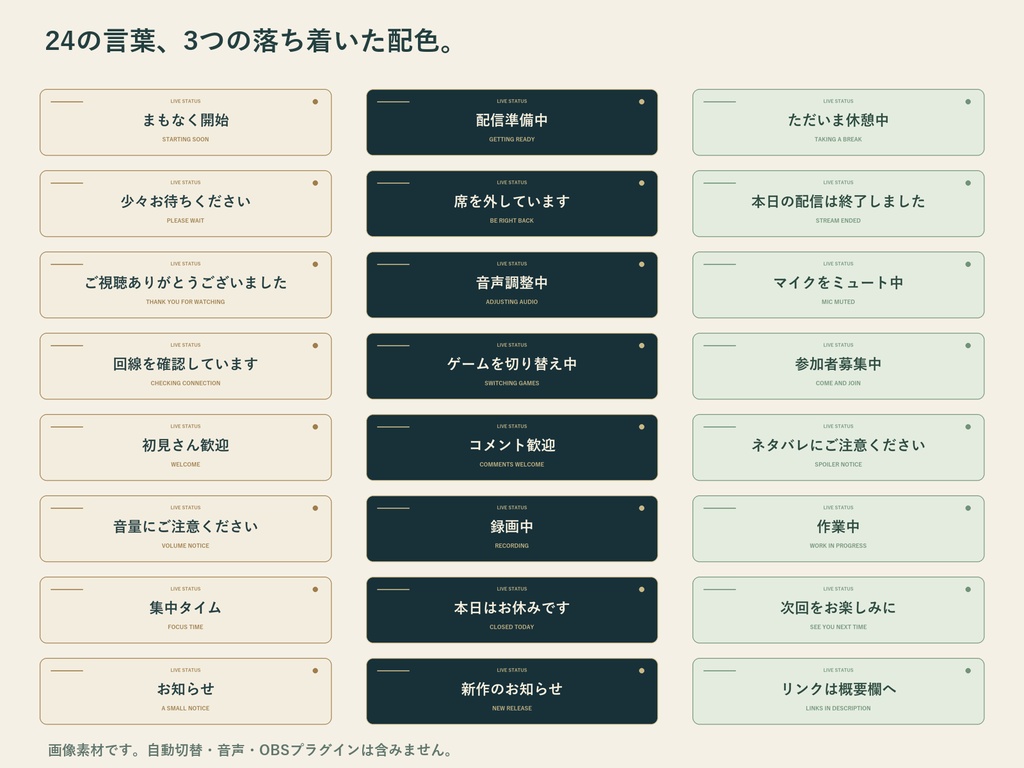The width and height of the screenshot is (1024, 768).
Task: Click the status dot on コメント歓迎 card
Action: pyautogui.click(x=641, y=427)
